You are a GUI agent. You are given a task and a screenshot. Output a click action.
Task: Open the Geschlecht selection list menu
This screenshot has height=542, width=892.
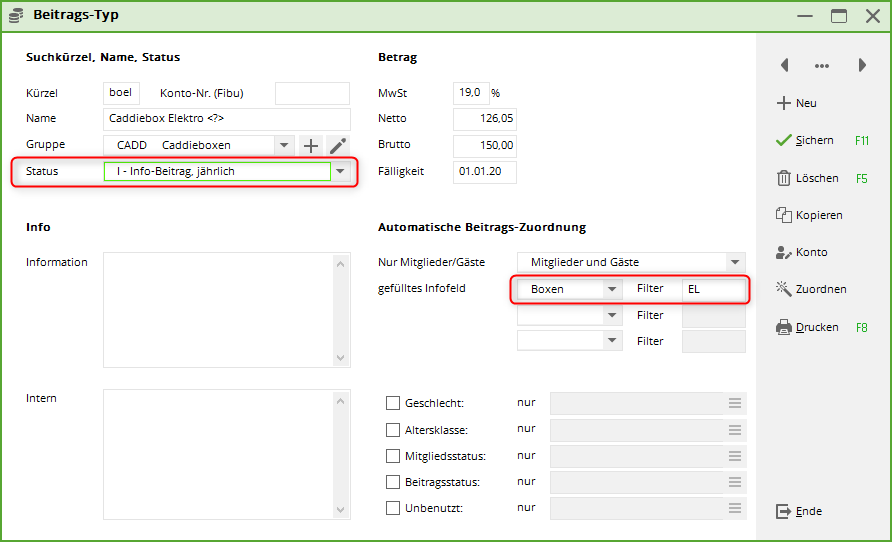pyautogui.click(x=735, y=403)
